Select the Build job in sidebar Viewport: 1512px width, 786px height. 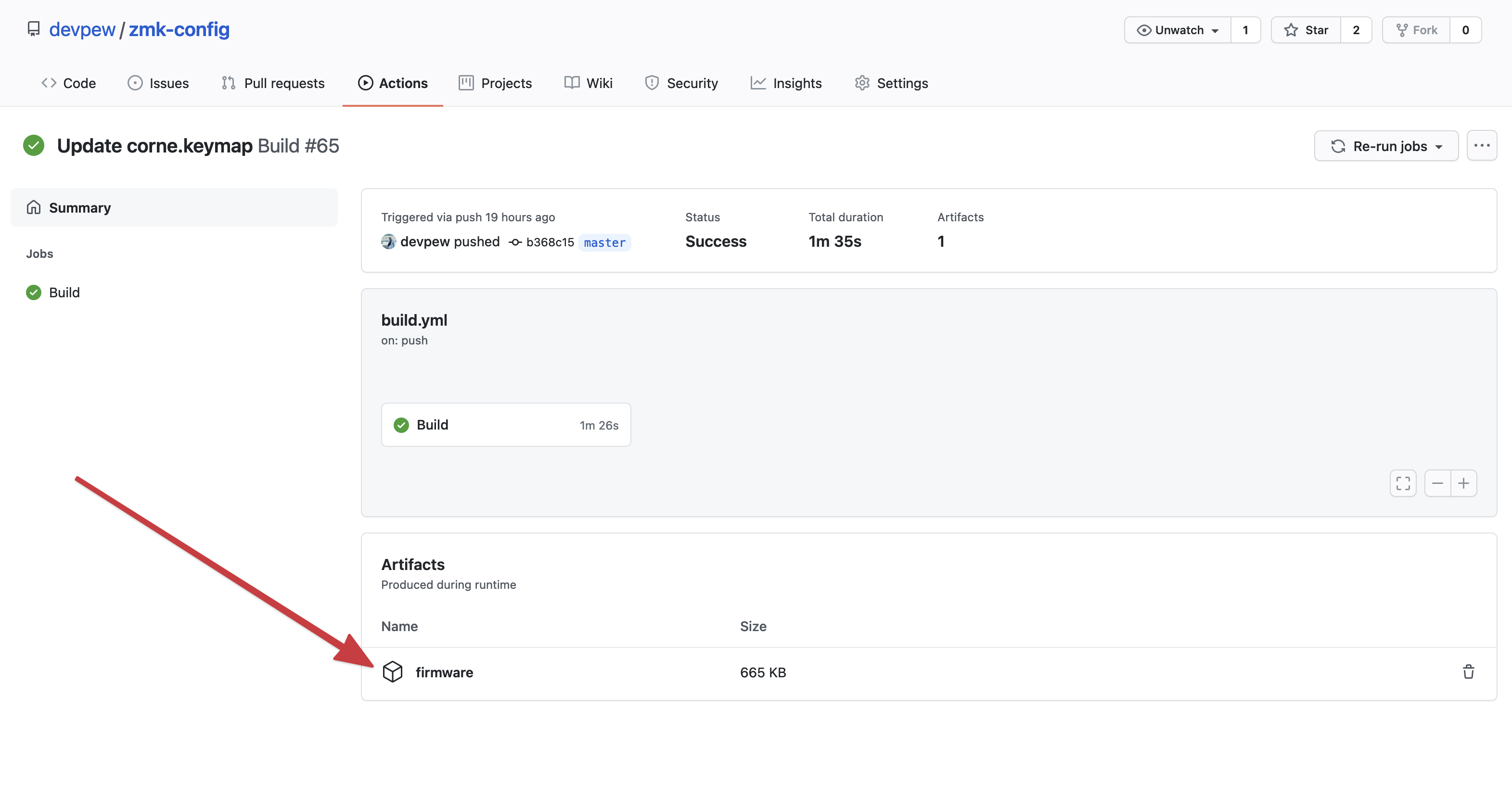[x=64, y=292]
